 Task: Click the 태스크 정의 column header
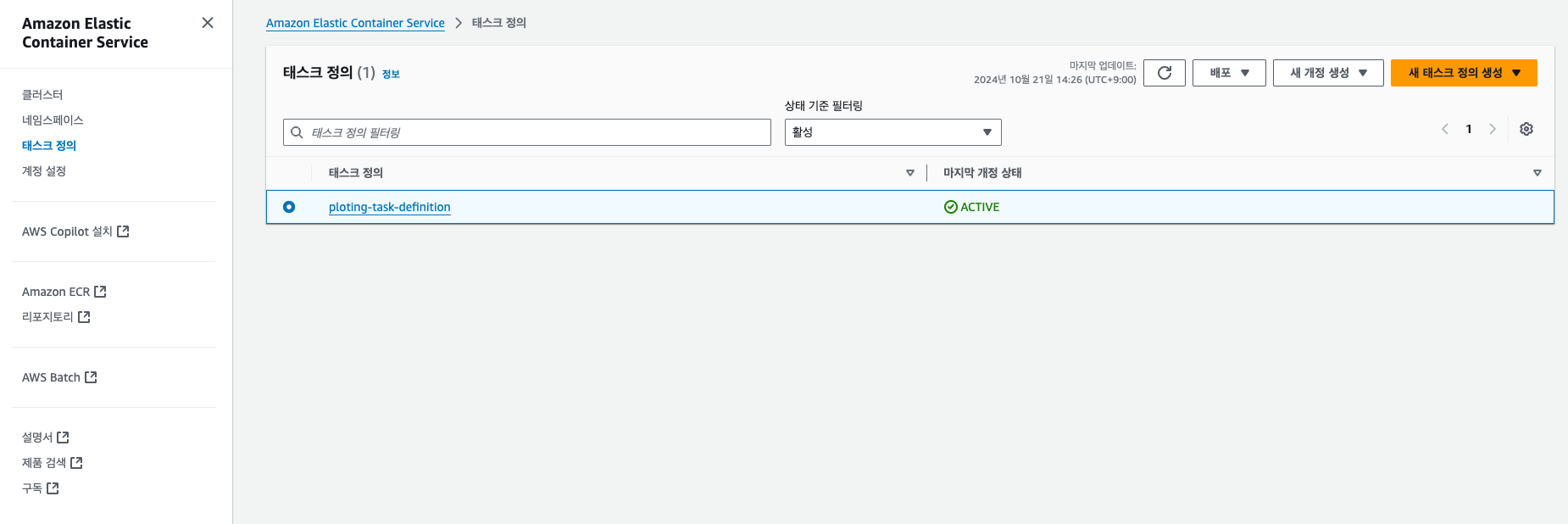pyautogui.click(x=356, y=173)
